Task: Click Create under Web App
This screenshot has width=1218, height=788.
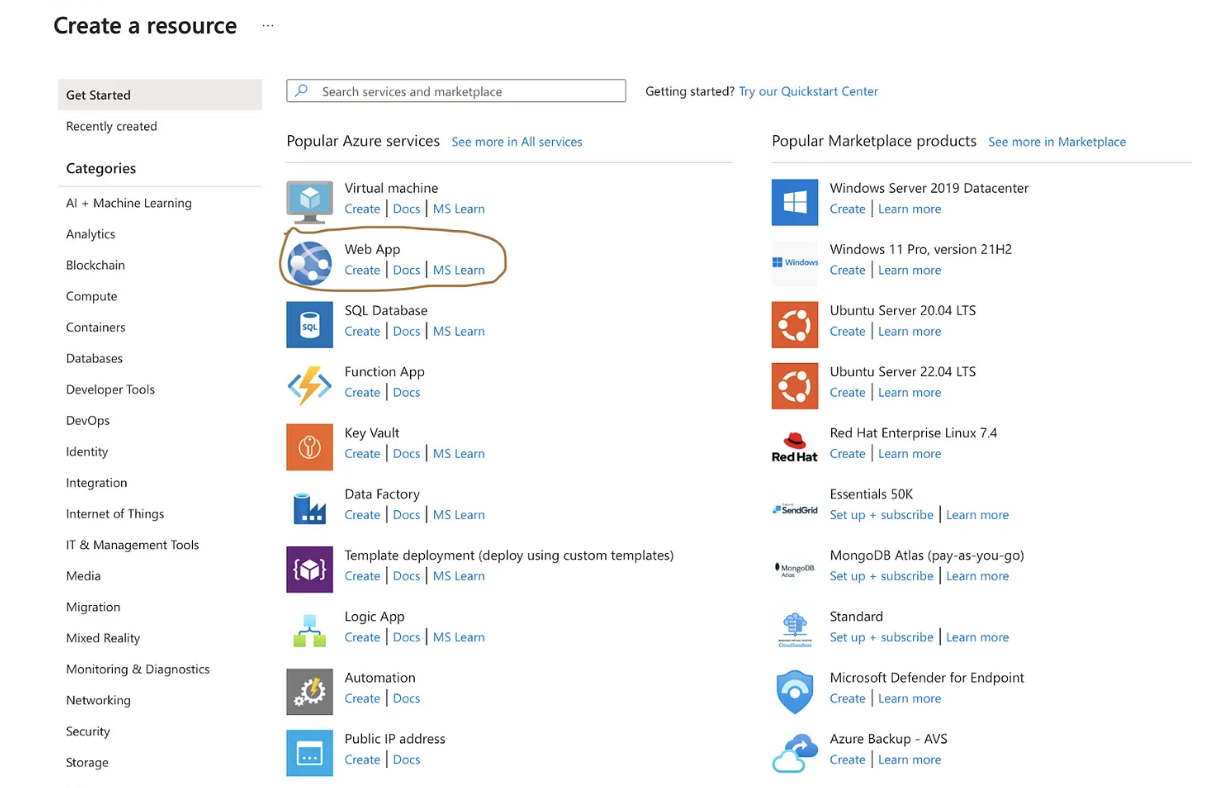Action: pos(362,270)
